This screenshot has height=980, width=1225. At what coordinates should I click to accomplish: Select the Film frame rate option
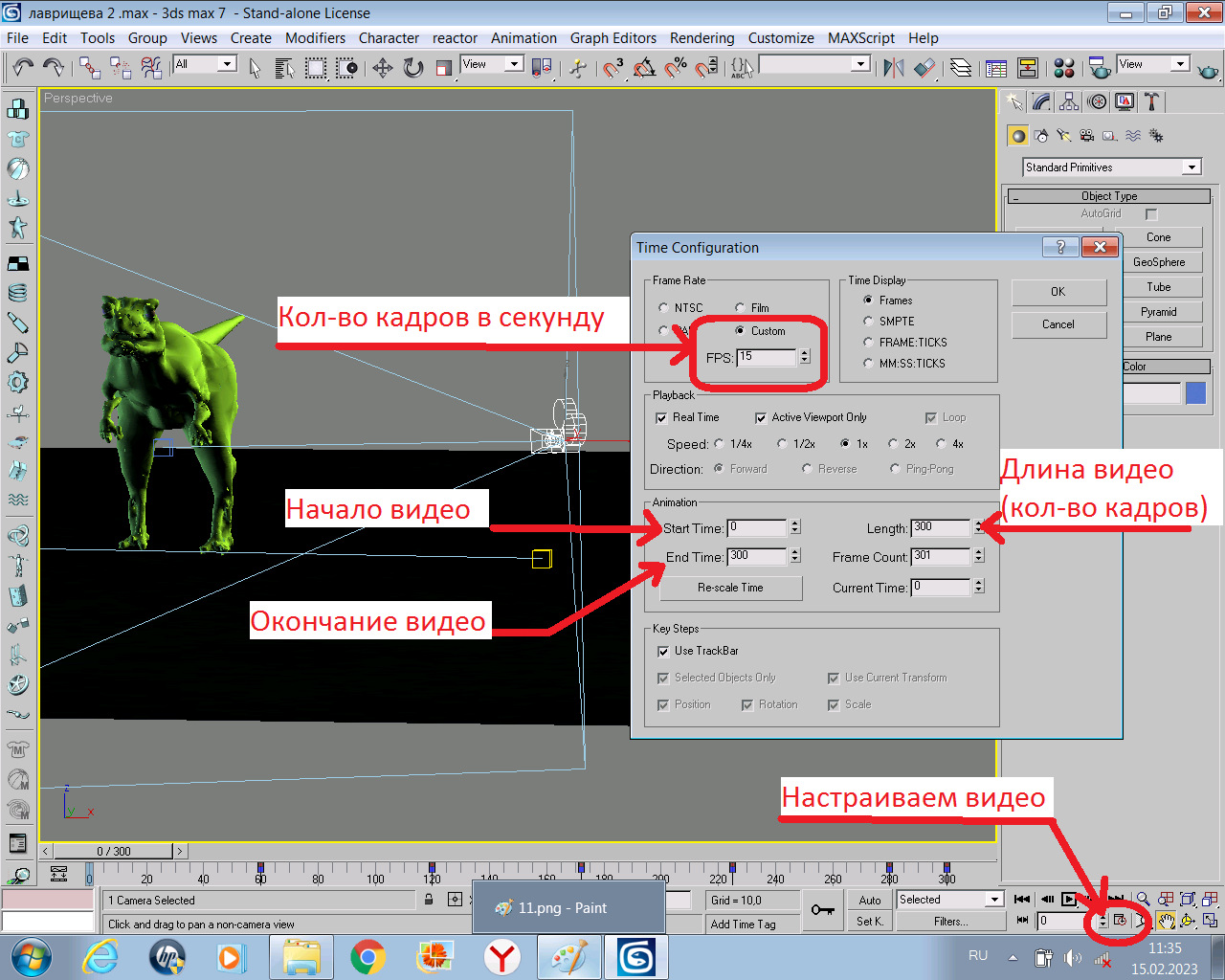pyautogui.click(x=740, y=308)
